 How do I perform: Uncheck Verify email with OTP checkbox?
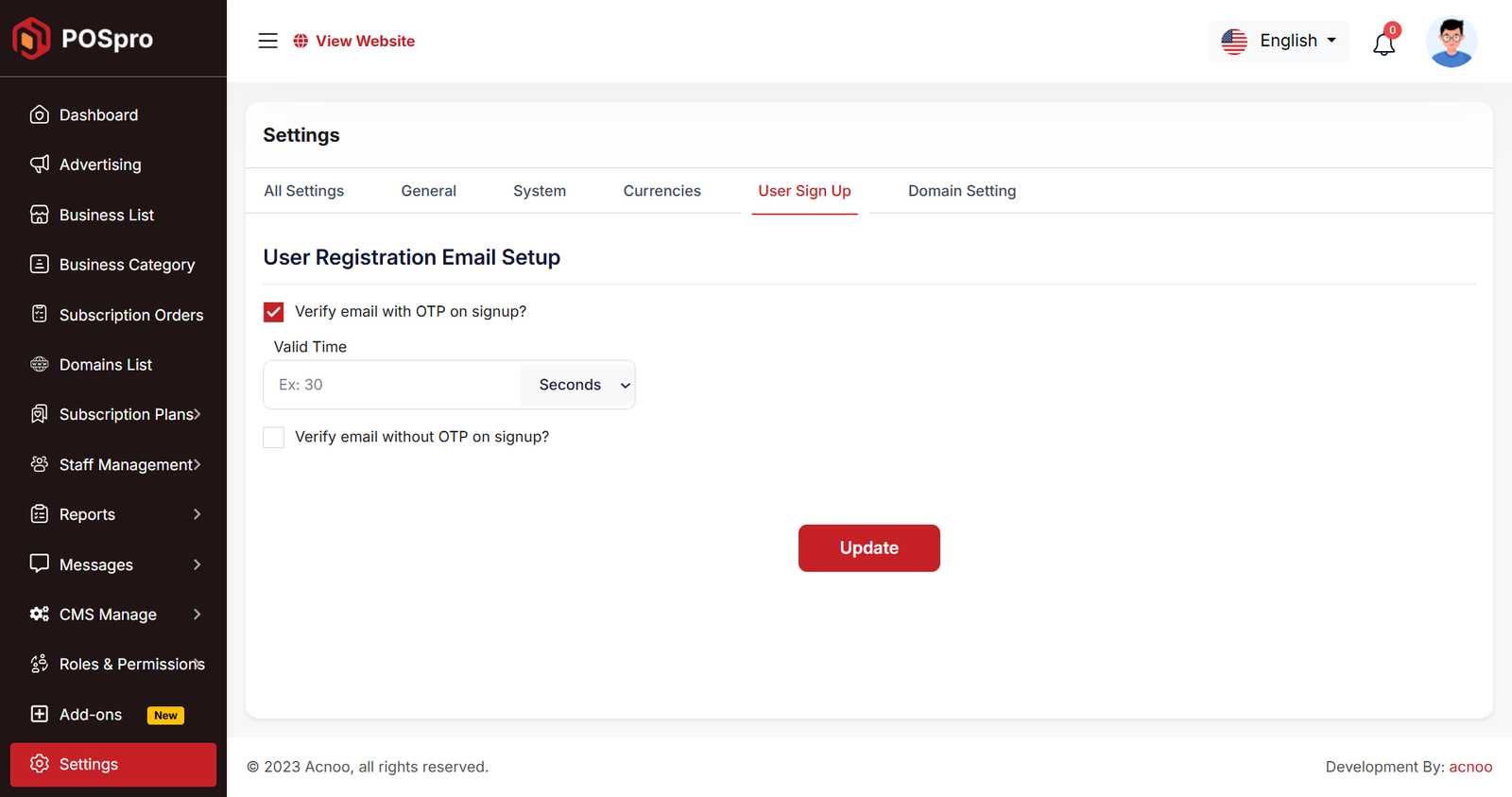point(274,312)
